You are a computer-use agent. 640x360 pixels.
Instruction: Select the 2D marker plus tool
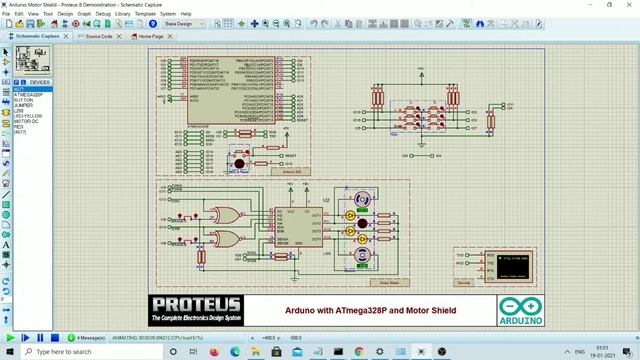pos(6,265)
